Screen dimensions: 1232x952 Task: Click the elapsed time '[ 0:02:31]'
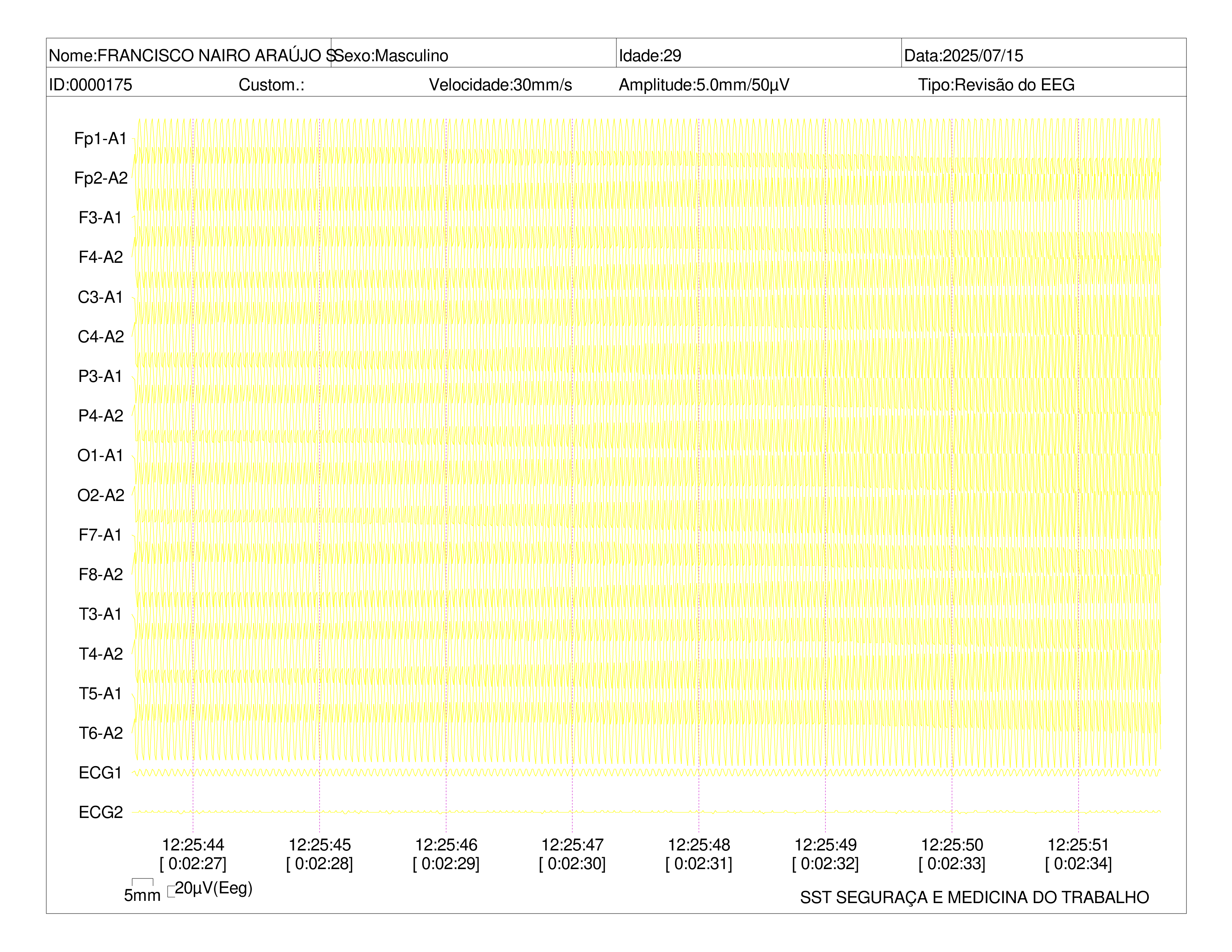[x=699, y=864]
